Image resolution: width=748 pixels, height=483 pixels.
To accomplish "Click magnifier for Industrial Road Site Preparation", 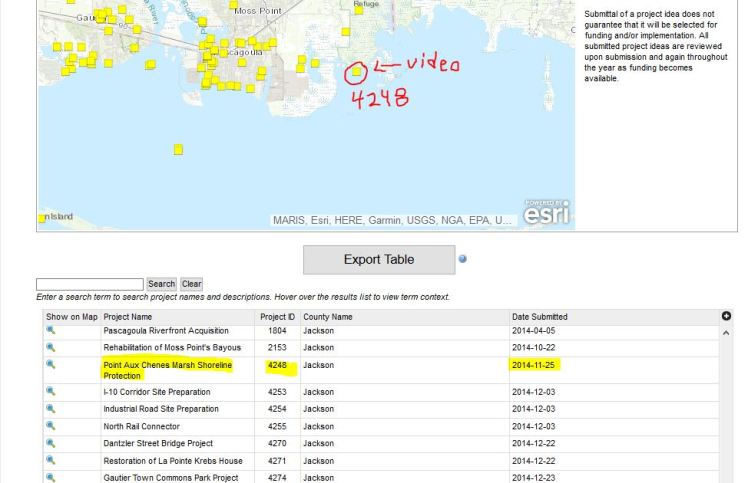I will [x=51, y=409].
